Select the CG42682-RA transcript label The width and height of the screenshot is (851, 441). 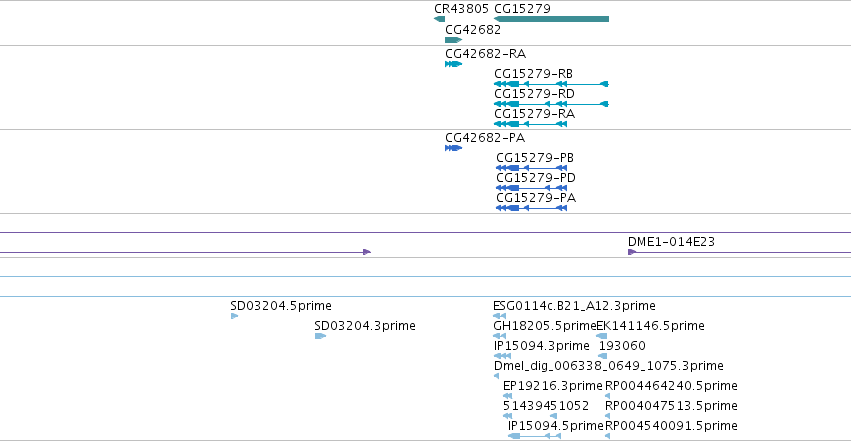[485, 54]
